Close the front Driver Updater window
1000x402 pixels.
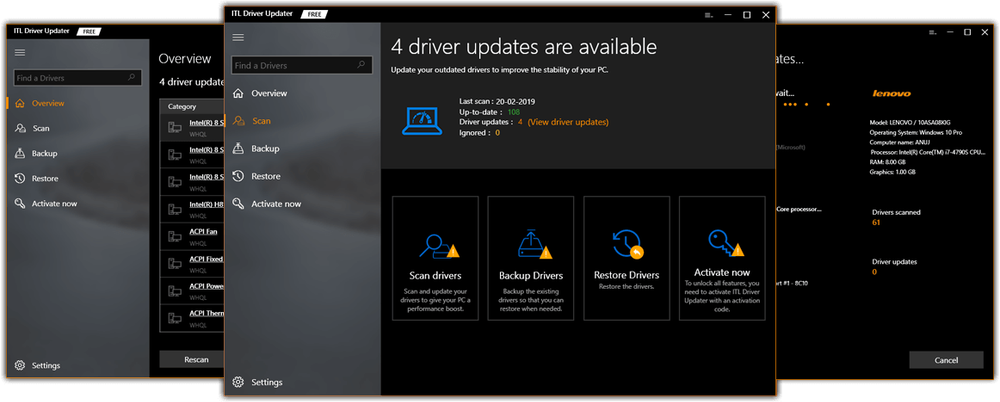pyautogui.click(x=766, y=15)
